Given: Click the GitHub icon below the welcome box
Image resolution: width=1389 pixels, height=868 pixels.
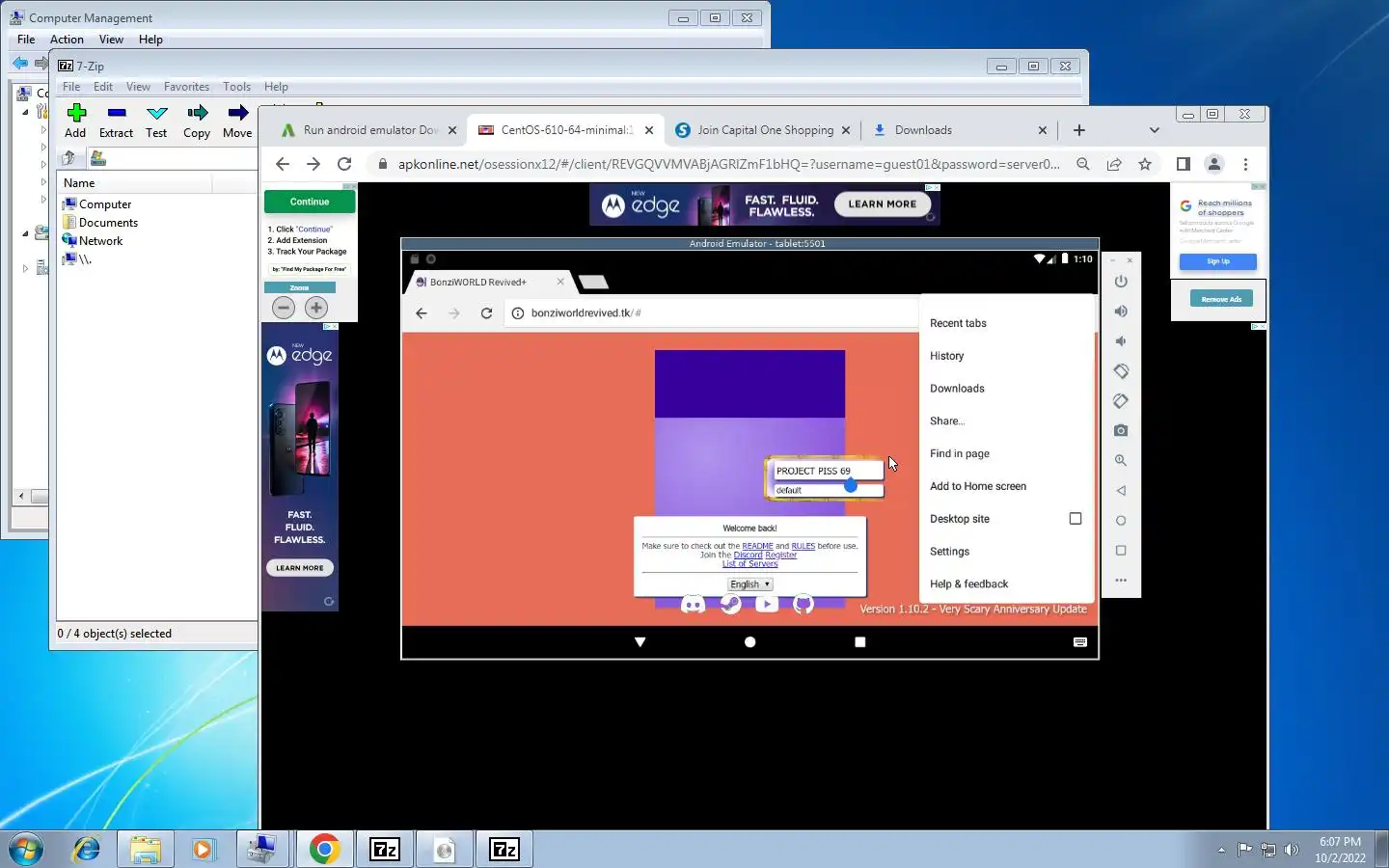Looking at the screenshot, I should [x=803, y=605].
